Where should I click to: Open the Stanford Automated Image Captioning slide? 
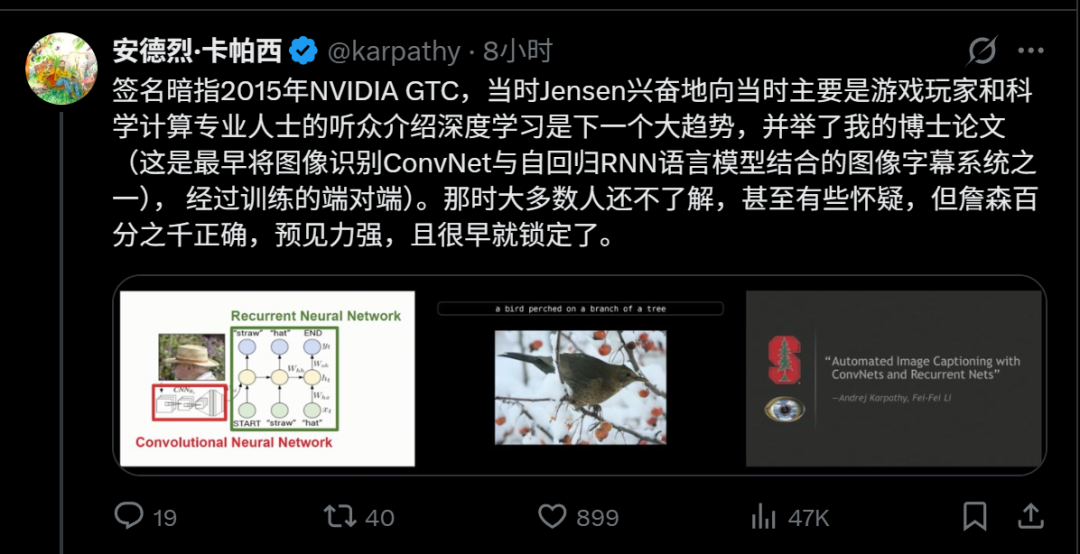tap(893, 378)
